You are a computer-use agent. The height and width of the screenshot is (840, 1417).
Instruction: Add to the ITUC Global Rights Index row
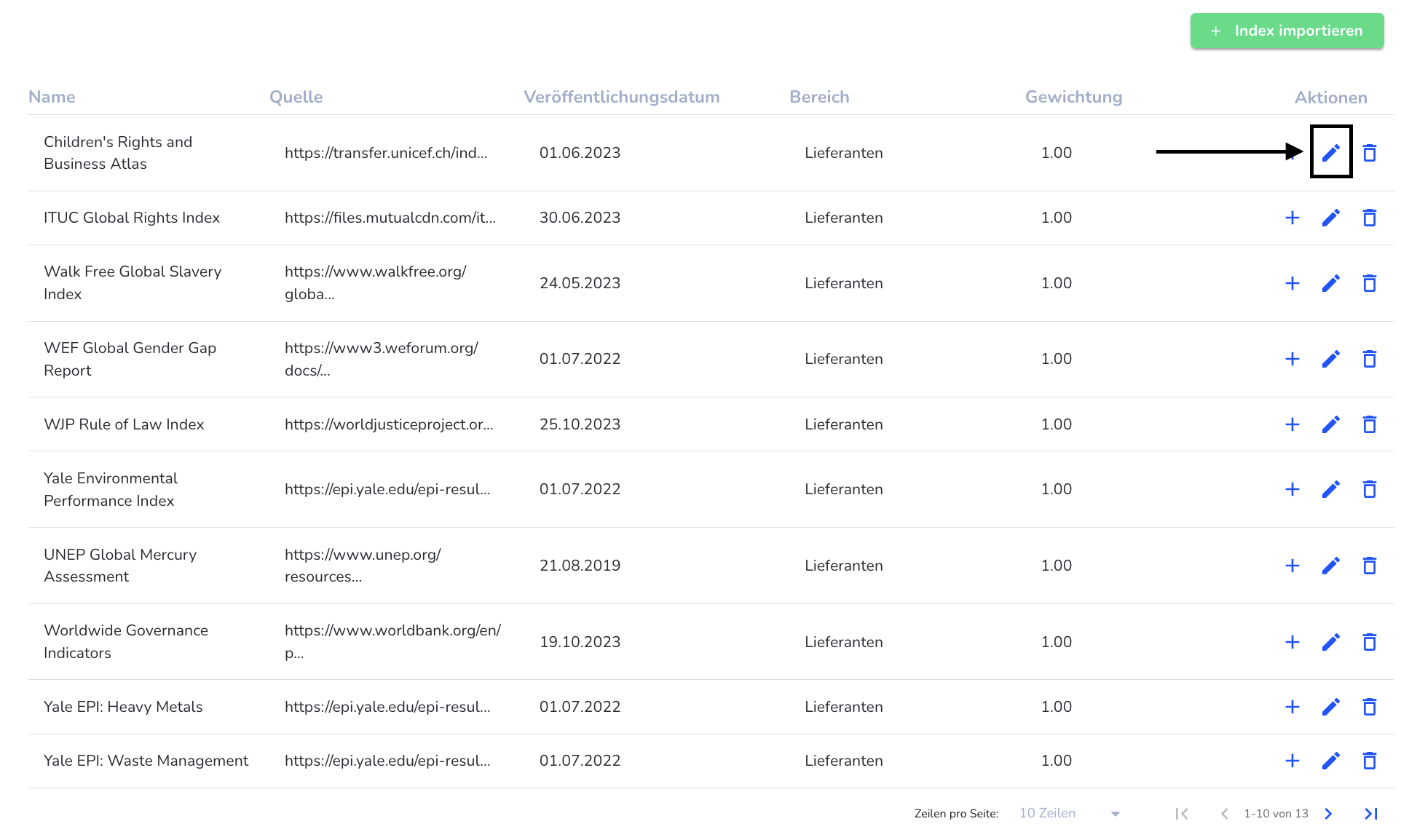click(1292, 218)
